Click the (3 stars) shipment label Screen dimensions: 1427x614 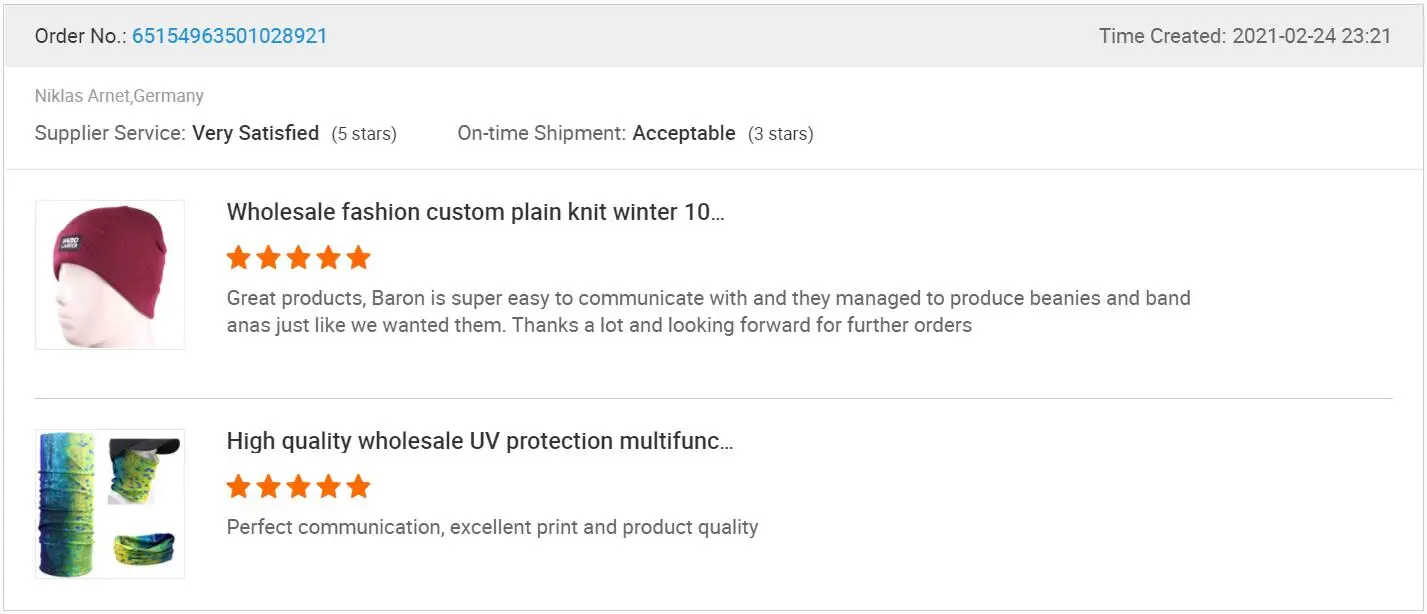[781, 134]
